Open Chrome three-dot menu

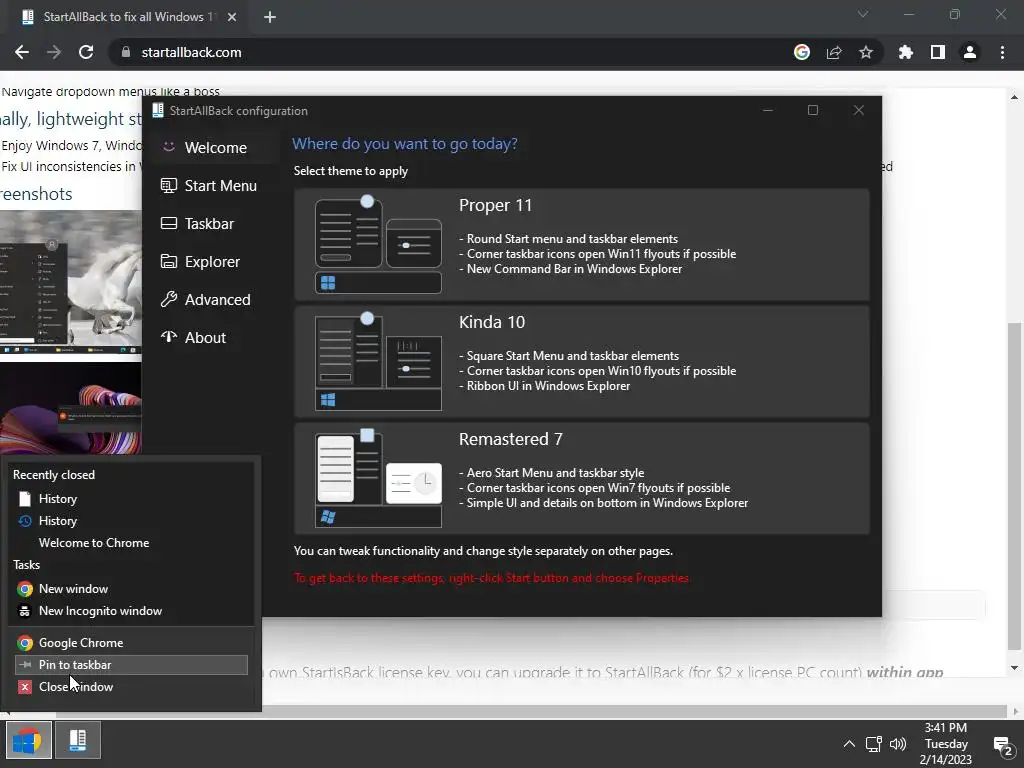(1002, 52)
